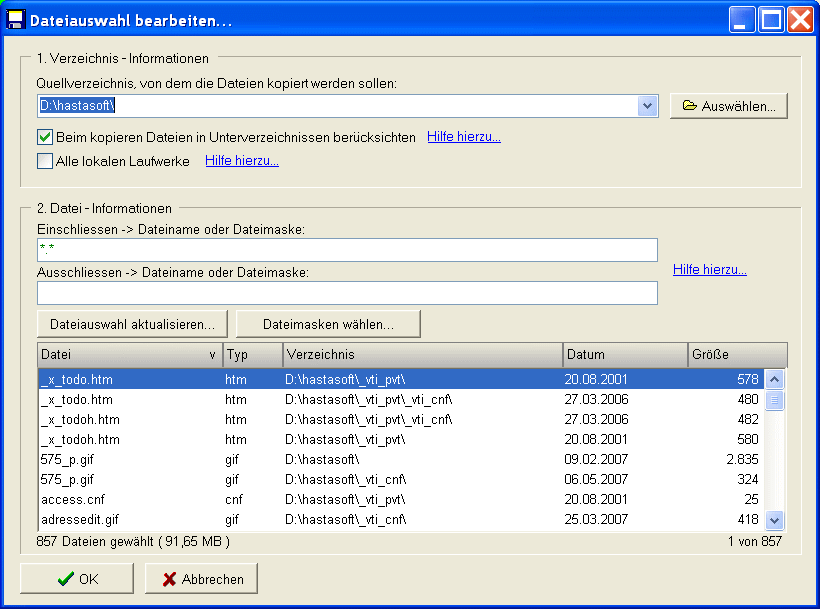This screenshot has width=820, height=609.
Task: Select _x_todo.htm row dated 20.08.2001
Action: point(401,380)
